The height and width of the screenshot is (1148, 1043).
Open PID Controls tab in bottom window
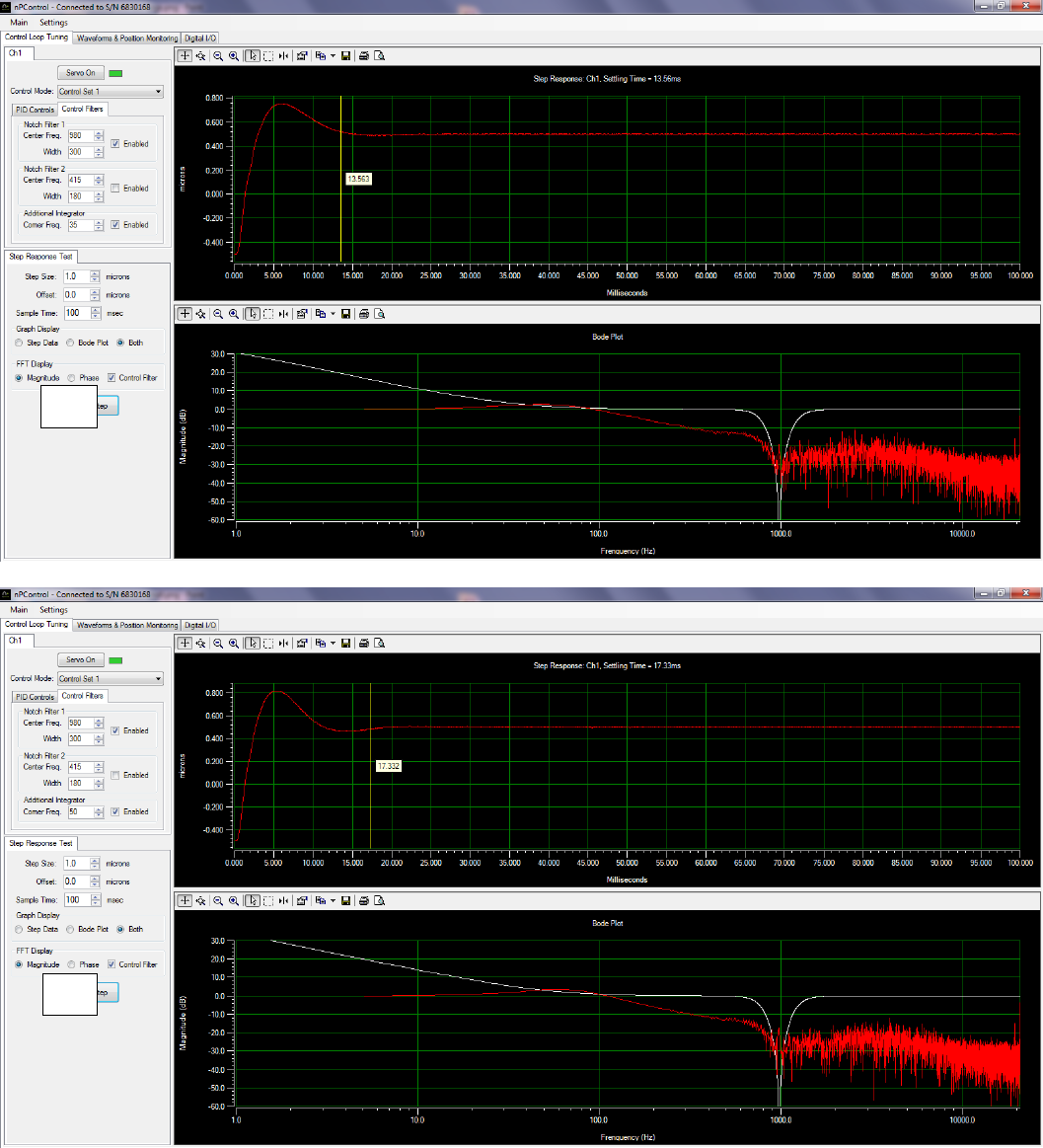(36, 696)
